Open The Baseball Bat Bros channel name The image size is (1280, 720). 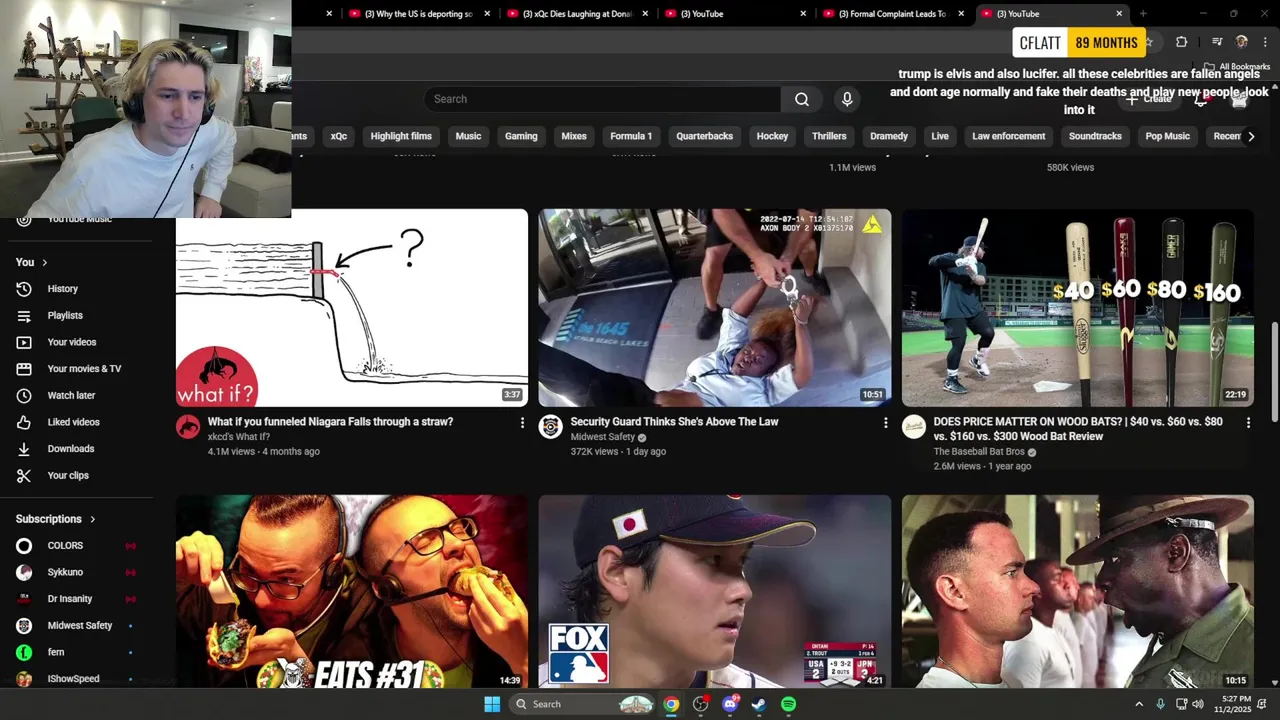979,452
